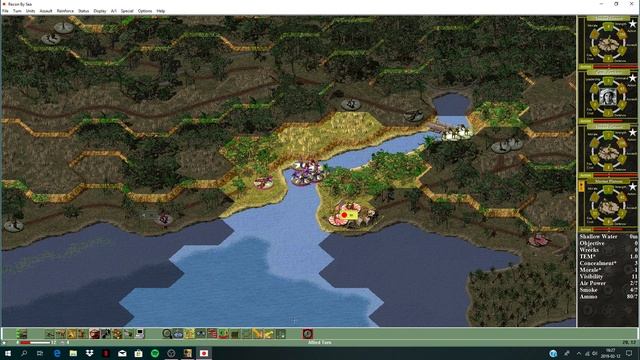Open the Mail app from taskbar
Screen dimensions: 640x360
pos(122,353)
